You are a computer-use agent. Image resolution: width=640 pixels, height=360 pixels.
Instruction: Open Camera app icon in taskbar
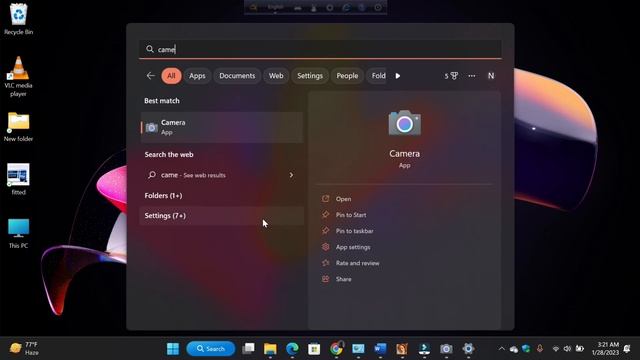[446, 349]
